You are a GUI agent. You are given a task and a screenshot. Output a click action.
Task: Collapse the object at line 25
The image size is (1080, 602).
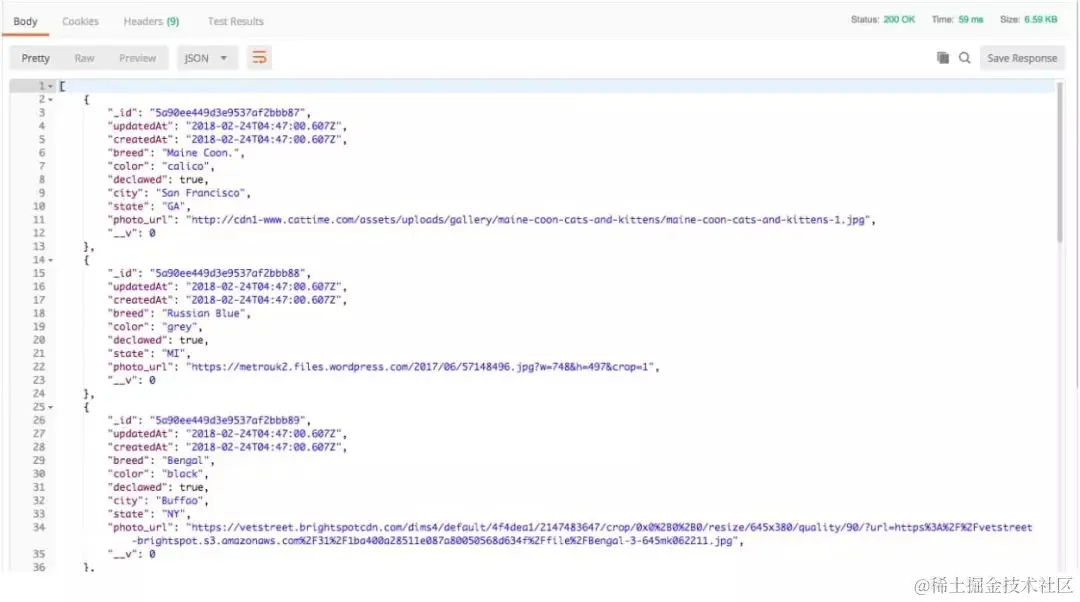tap(50, 407)
